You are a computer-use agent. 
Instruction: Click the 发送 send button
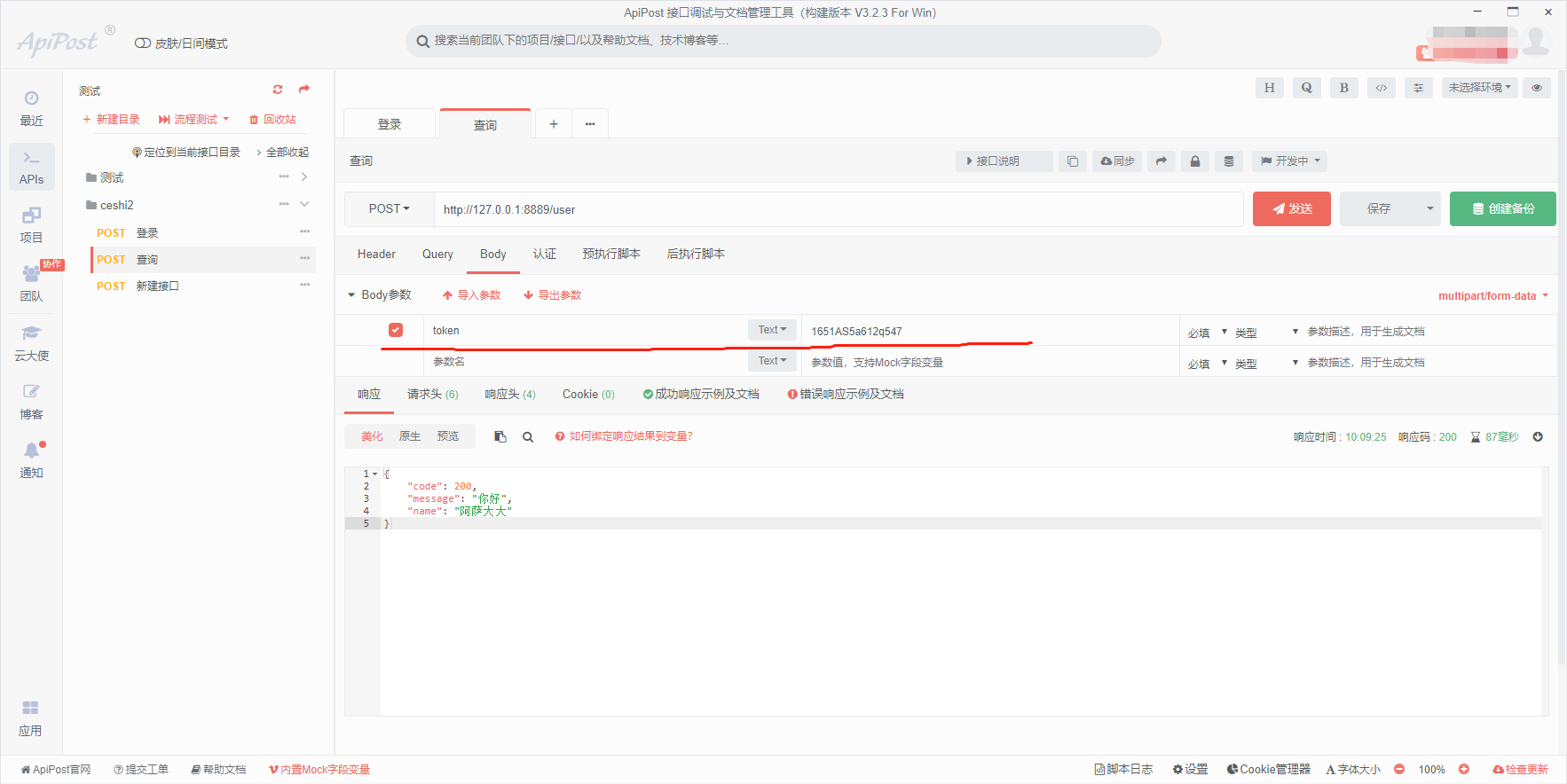pos(1292,209)
